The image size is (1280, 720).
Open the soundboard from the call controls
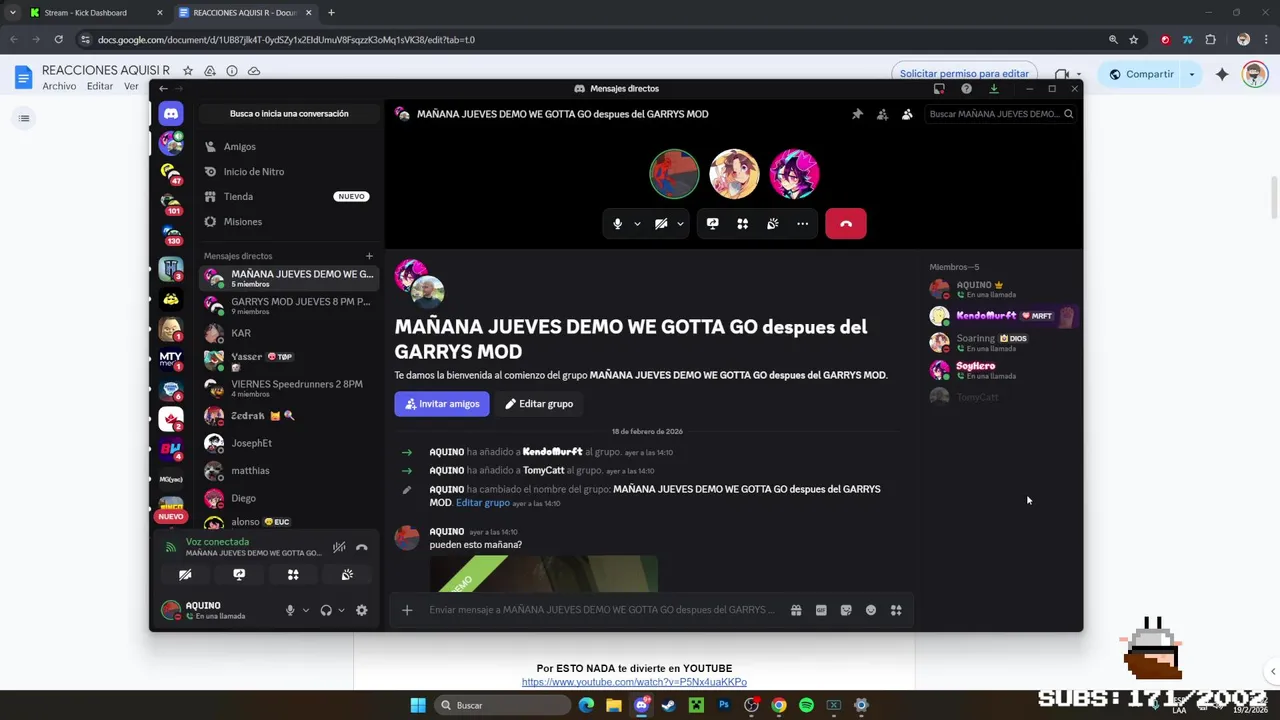772,224
